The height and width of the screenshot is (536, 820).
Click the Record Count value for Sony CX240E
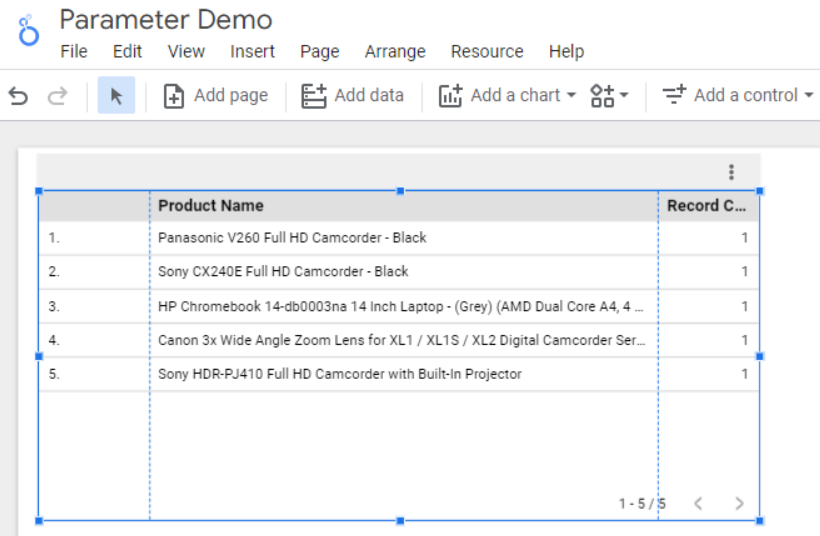click(744, 272)
